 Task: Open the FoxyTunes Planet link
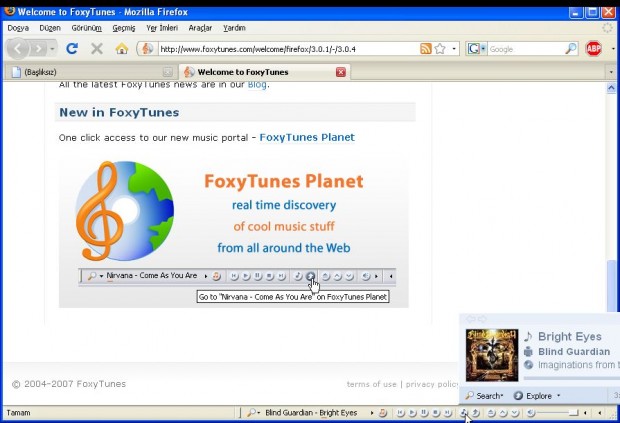coord(307,137)
